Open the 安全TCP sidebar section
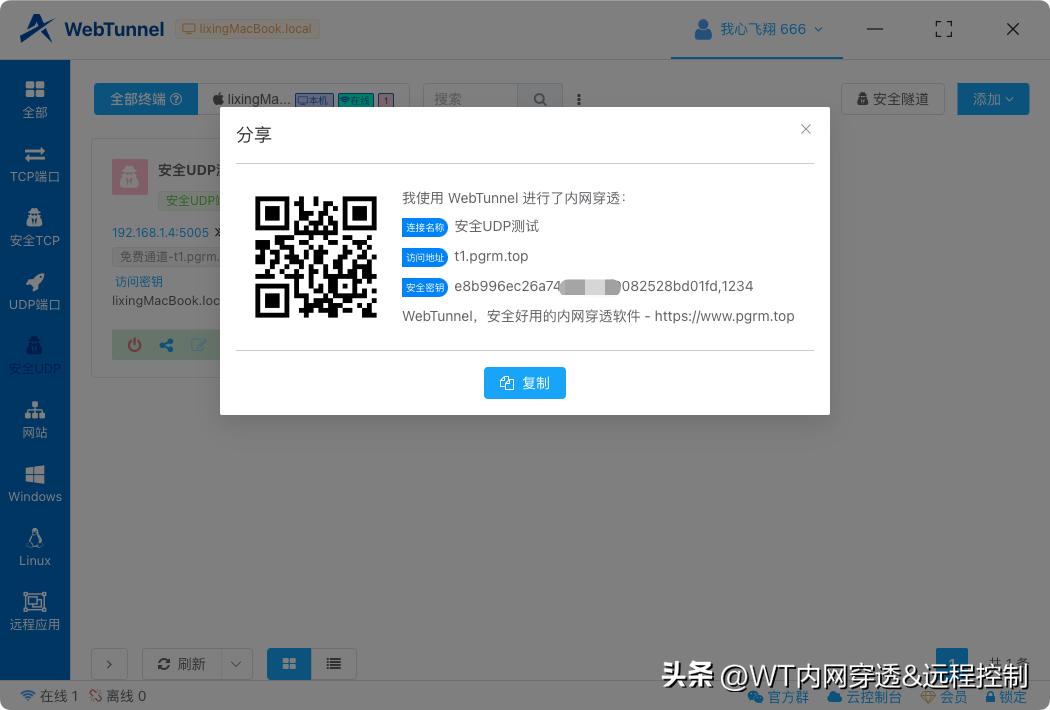This screenshot has height=710, width=1050. pos(35,228)
